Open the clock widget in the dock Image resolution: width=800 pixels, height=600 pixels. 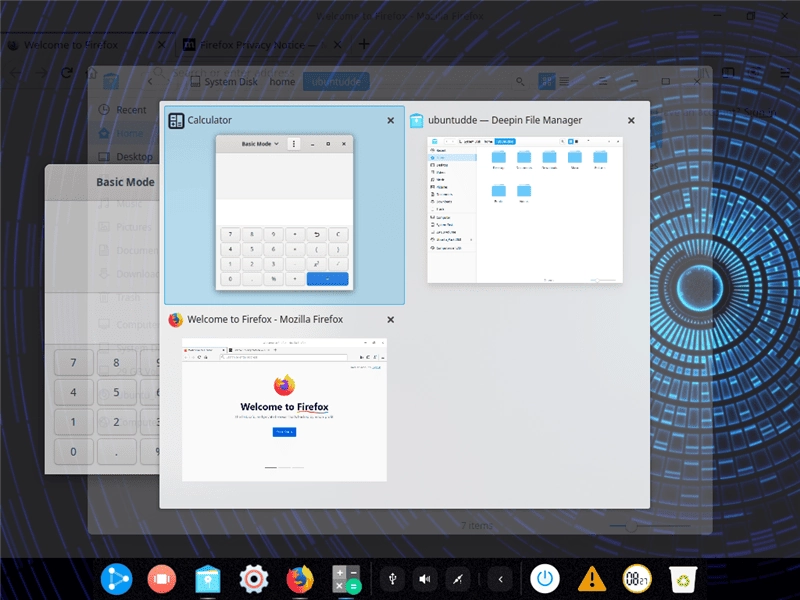[637, 579]
